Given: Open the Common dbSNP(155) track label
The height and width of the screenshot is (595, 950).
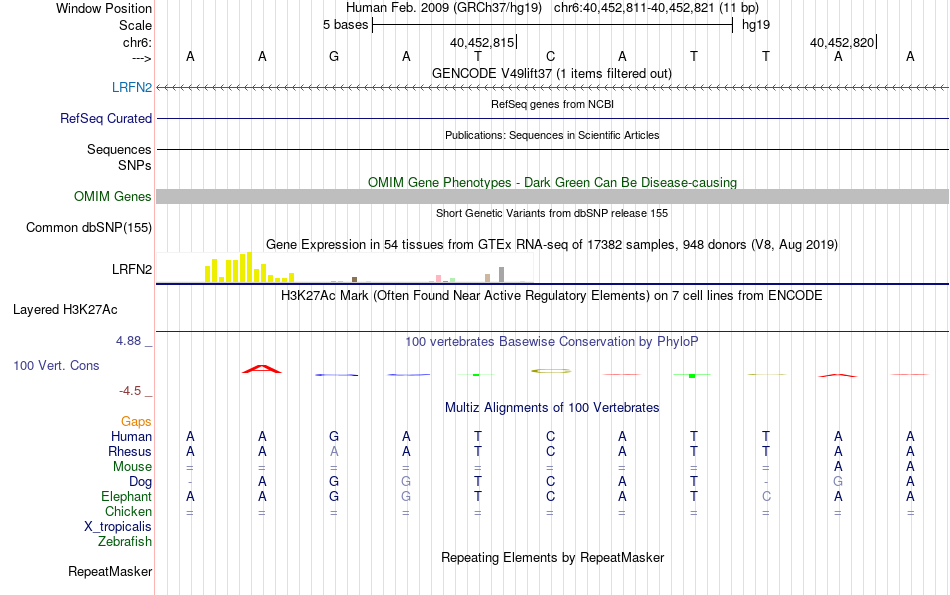Looking at the screenshot, I should (x=88, y=227).
